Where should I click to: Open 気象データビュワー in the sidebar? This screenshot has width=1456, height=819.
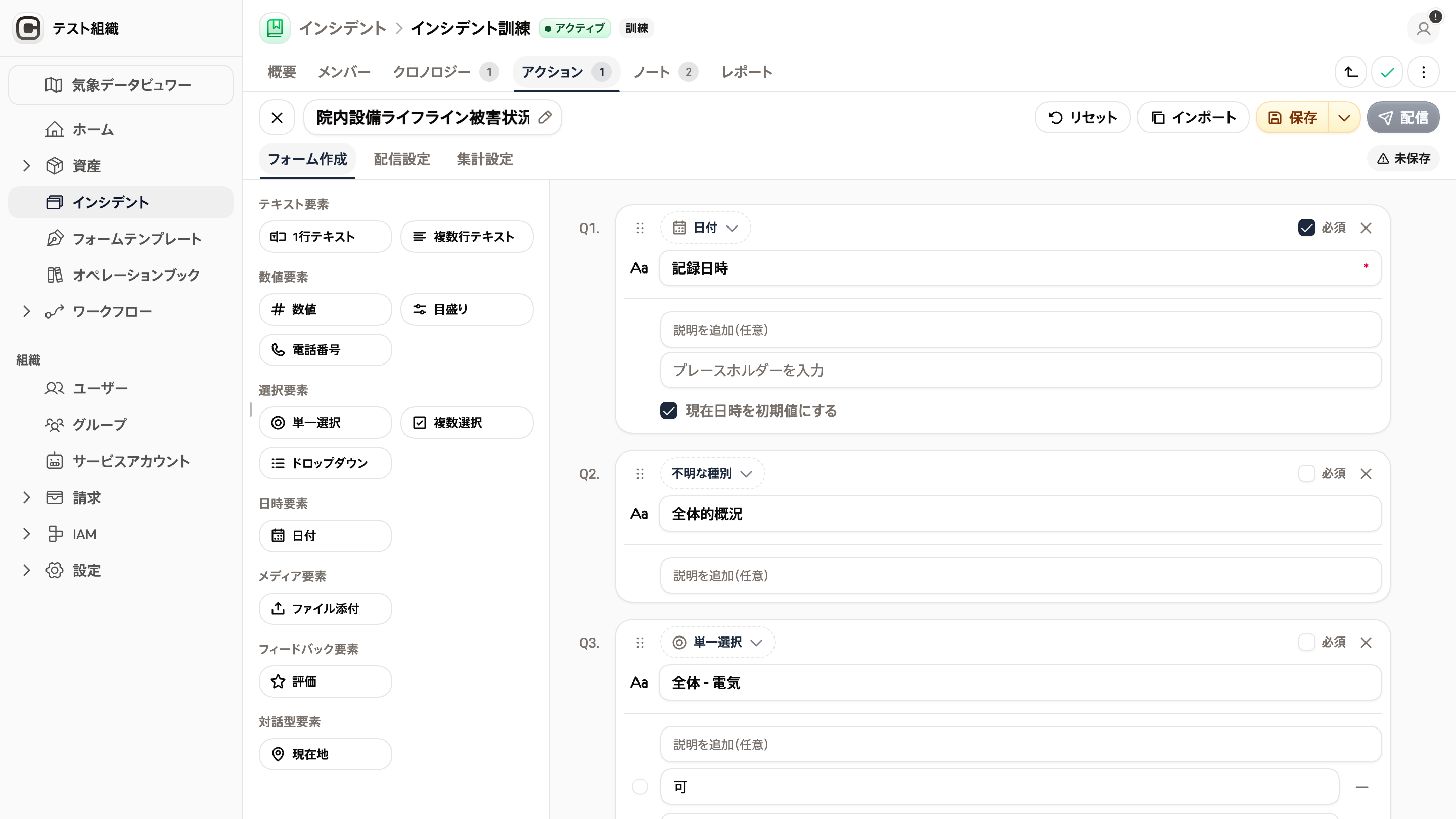pos(121,85)
